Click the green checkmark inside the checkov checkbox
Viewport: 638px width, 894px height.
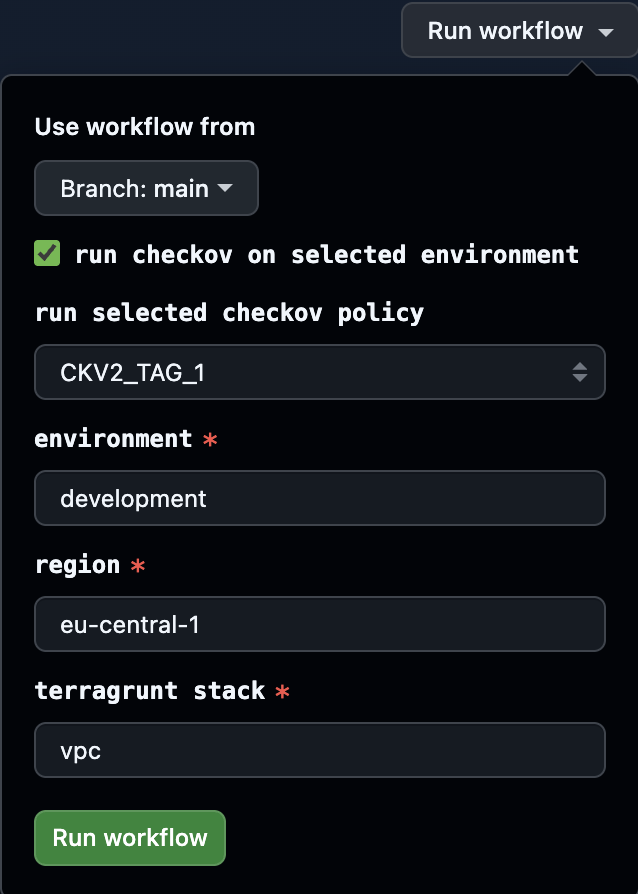(x=45, y=254)
